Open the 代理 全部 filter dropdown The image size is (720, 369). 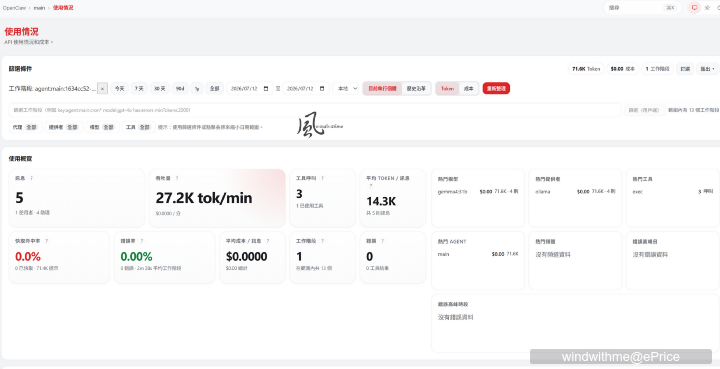point(25,127)
